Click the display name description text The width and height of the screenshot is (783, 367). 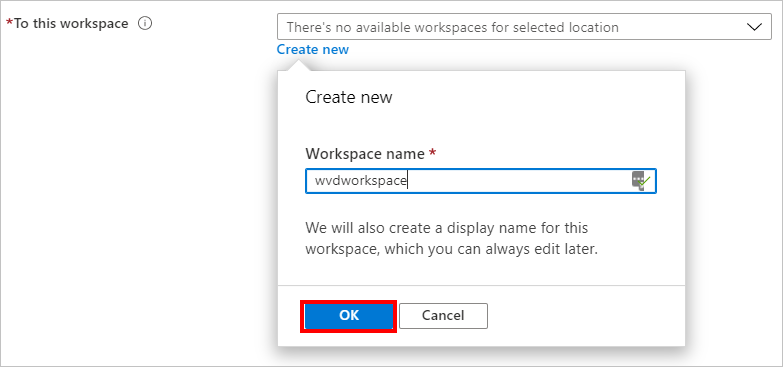[451, 239]
